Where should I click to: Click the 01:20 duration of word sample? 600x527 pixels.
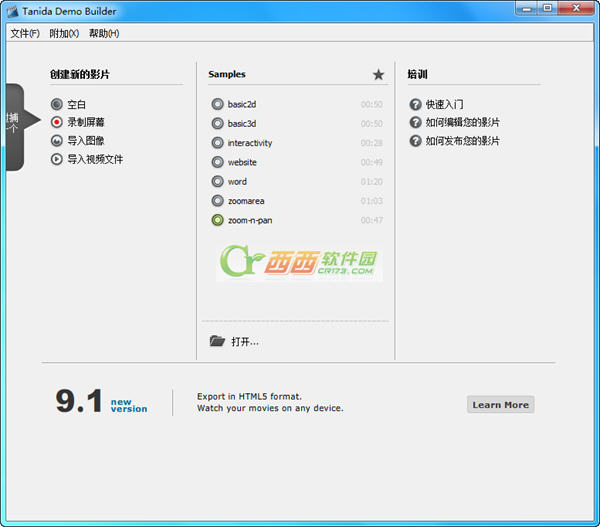coord(372,181)
